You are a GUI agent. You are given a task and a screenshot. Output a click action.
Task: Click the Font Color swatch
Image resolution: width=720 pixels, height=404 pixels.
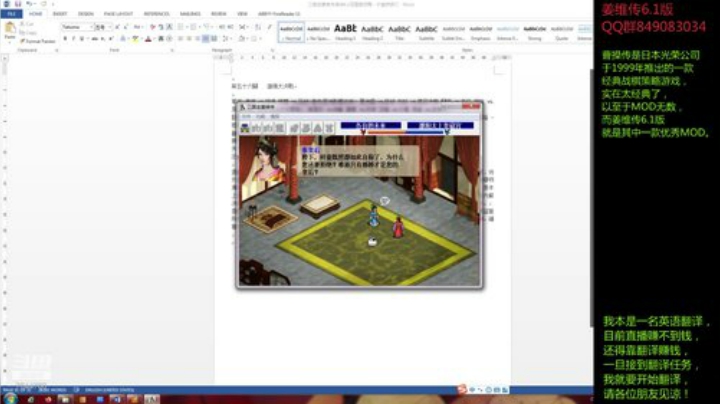point(148,39)
